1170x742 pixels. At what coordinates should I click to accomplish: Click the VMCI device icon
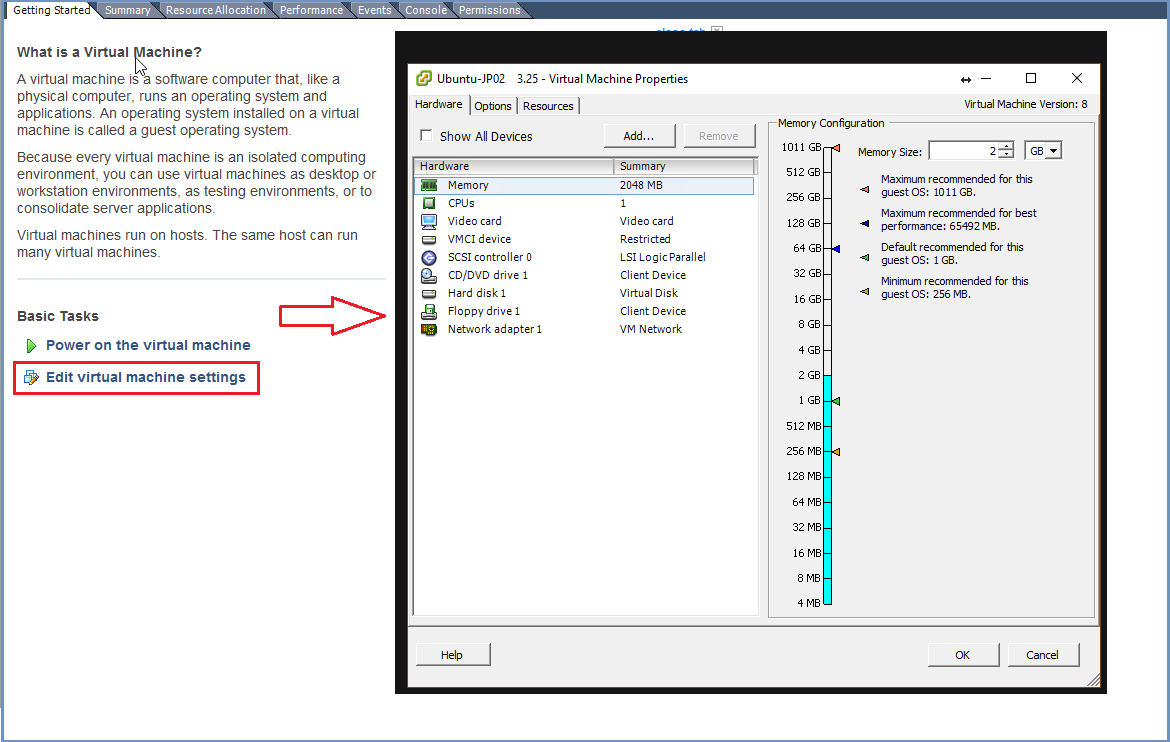428,240
